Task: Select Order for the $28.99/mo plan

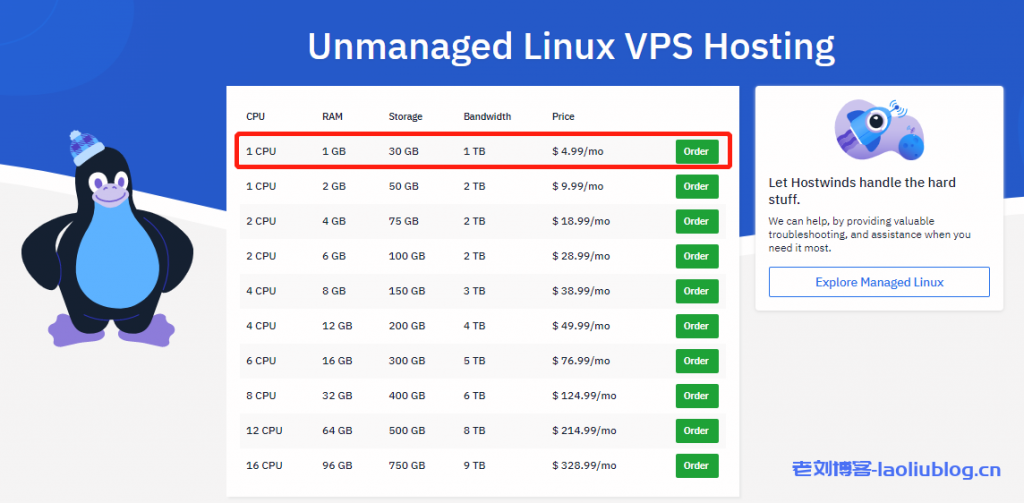Action: tap(696, 256)
